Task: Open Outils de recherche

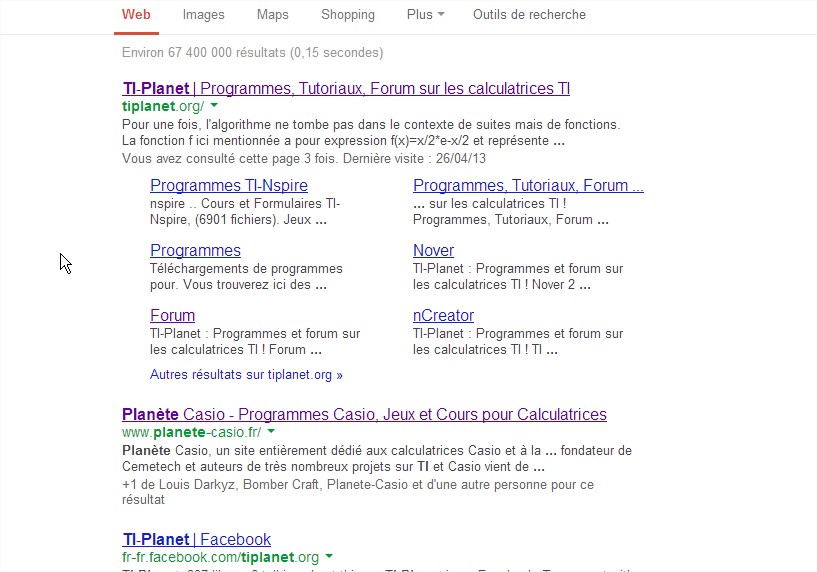Action: click(529, 15)
